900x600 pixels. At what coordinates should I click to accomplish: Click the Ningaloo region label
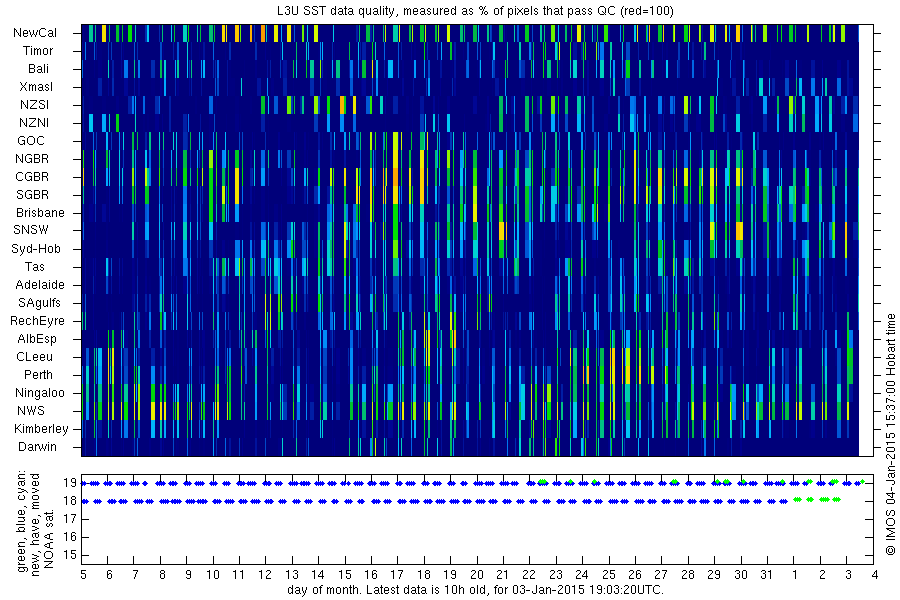[x=40, y=393]
